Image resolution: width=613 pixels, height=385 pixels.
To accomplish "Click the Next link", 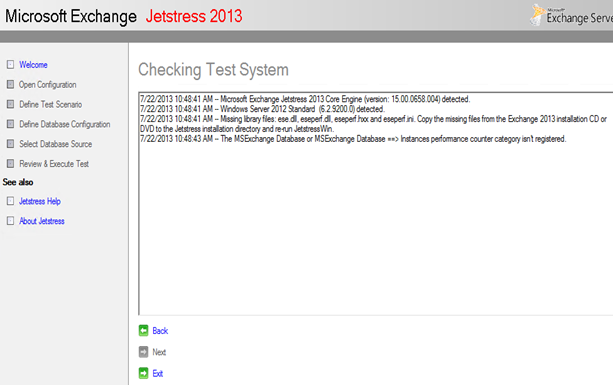I will pos(159,352).
